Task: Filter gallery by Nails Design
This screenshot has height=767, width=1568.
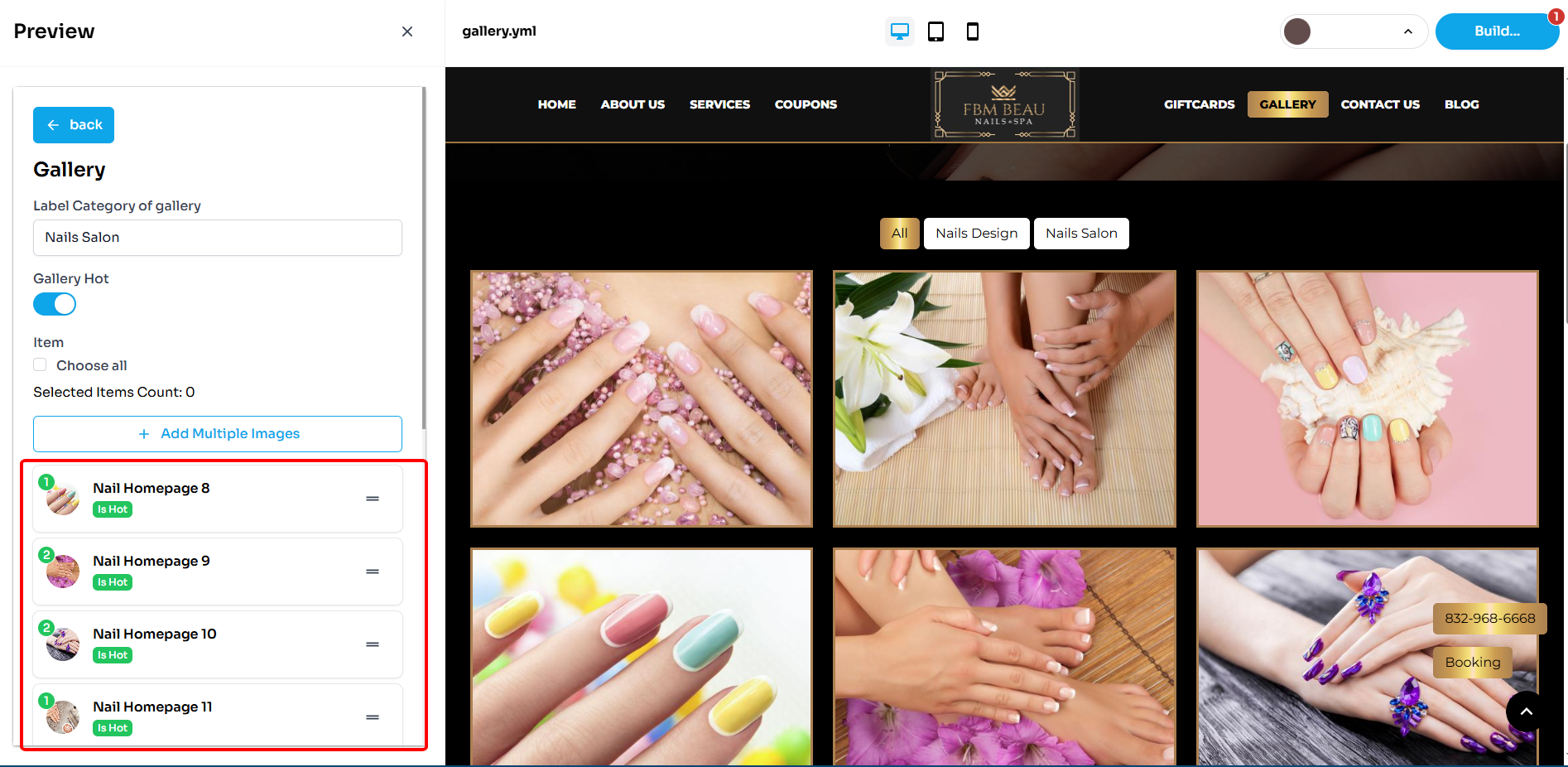Action: click(976, 234)
